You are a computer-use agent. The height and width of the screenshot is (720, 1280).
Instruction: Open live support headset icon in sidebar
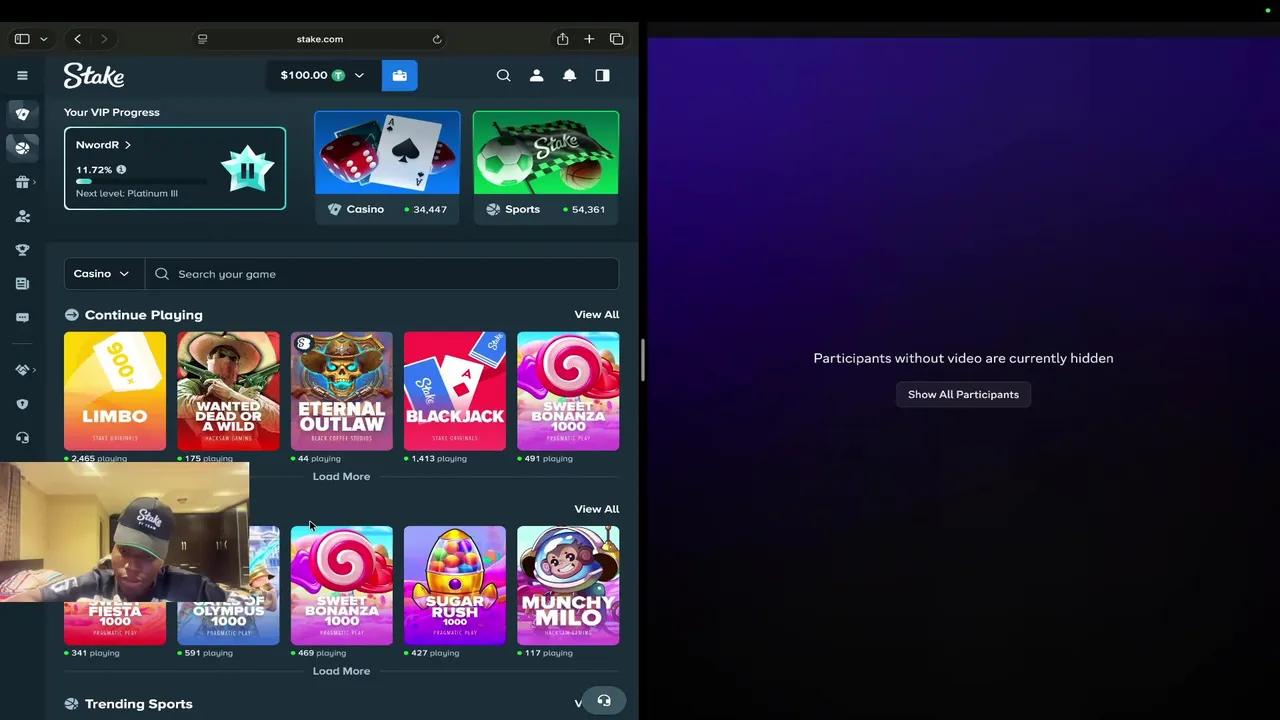[22, 438]
